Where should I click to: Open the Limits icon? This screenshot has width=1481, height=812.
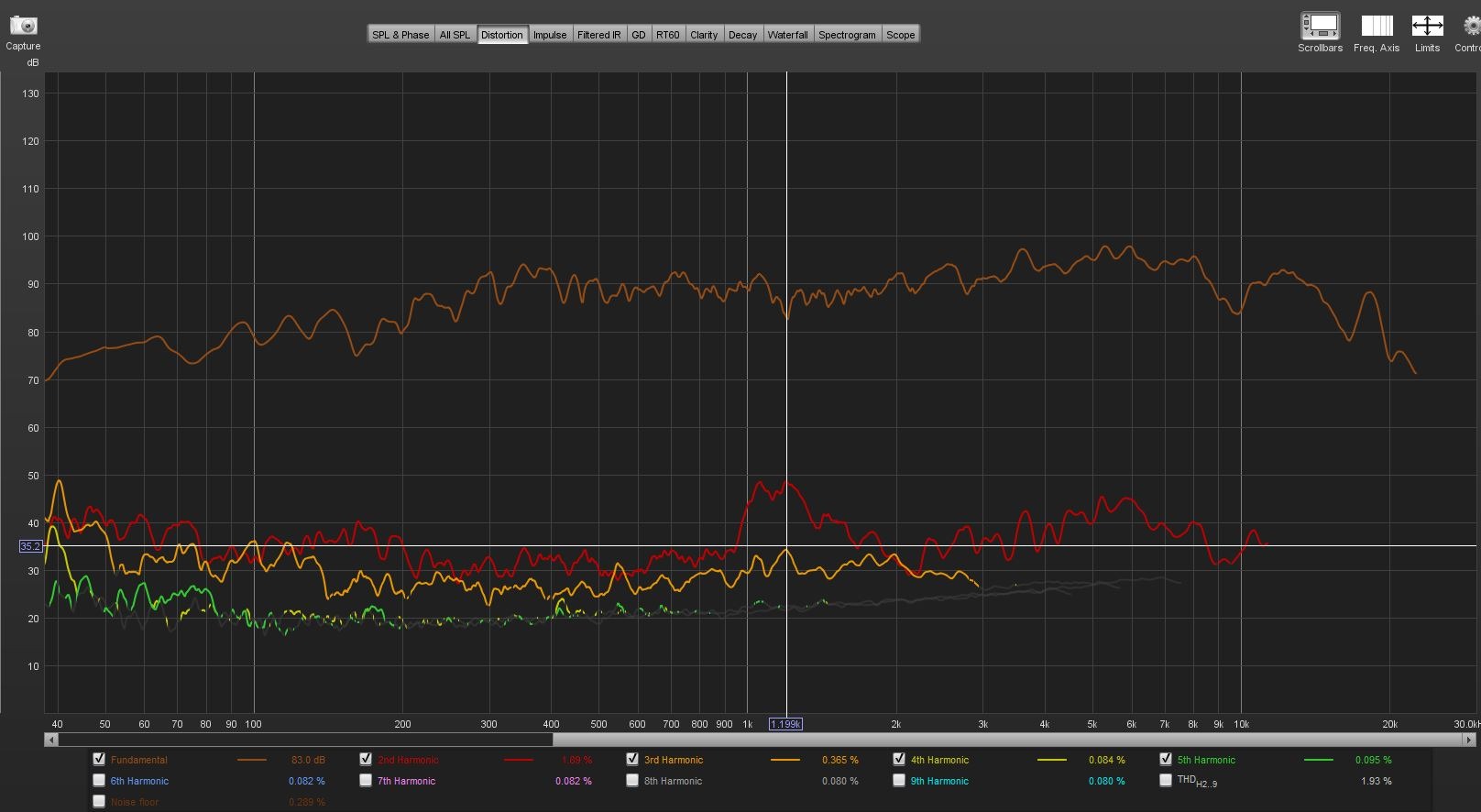1427,26
